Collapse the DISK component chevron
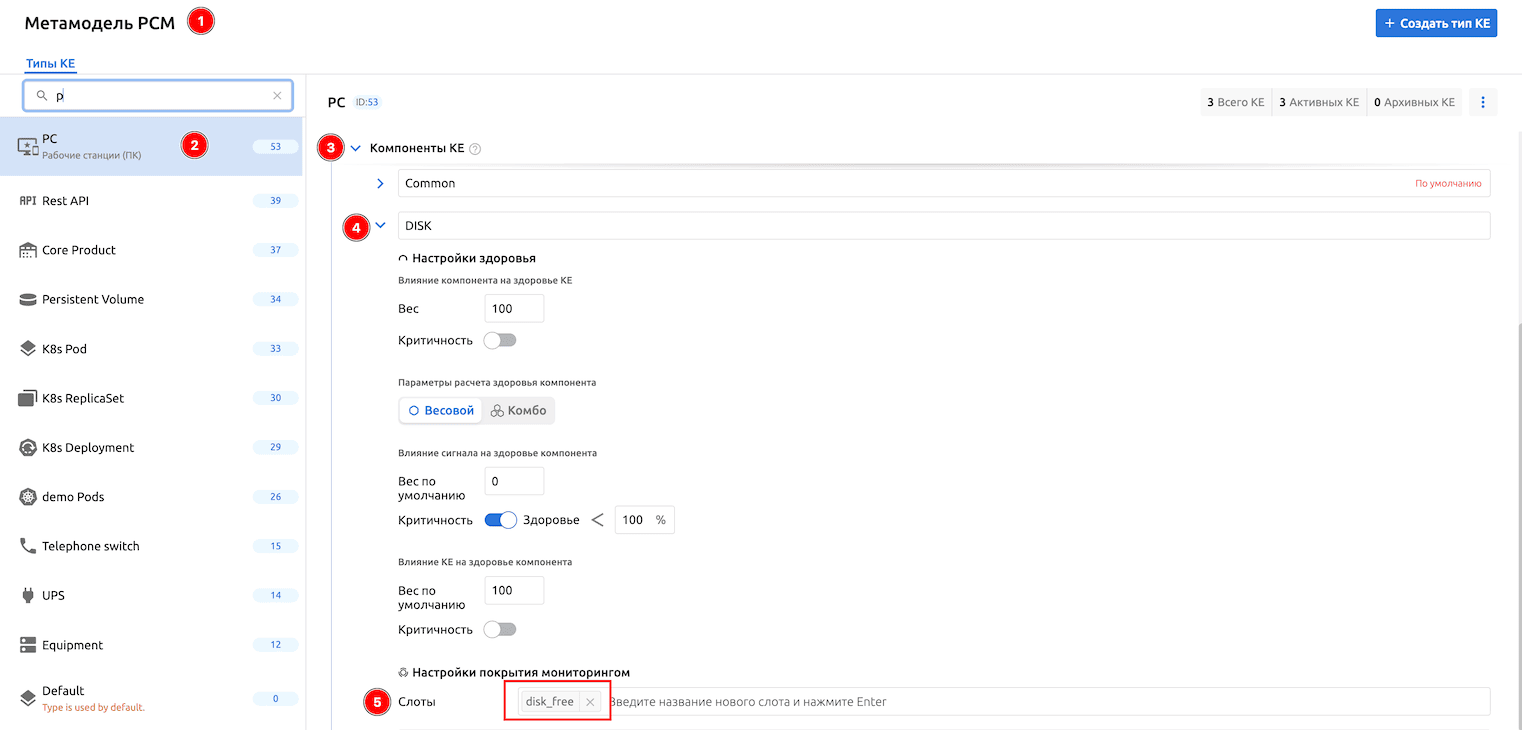This screenshot has height=730, width=1522. (380, 226)
